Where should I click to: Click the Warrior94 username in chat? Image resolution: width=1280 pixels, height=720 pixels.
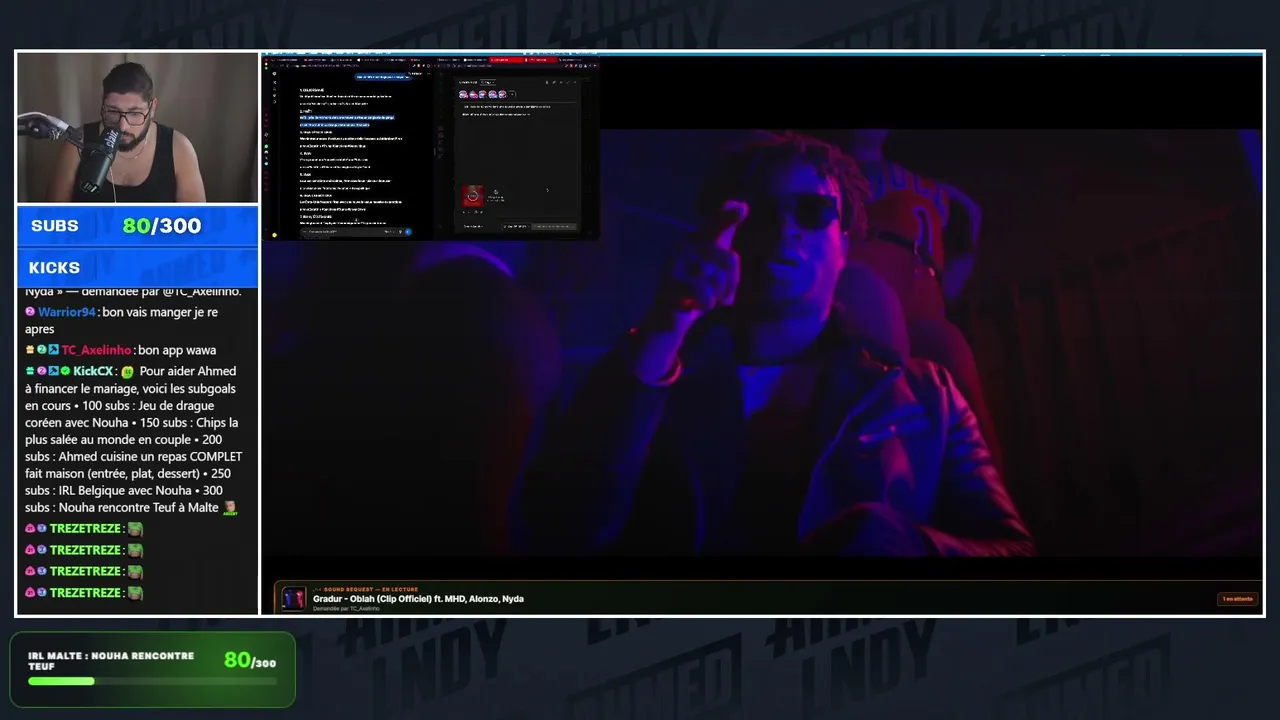point(67,312)
